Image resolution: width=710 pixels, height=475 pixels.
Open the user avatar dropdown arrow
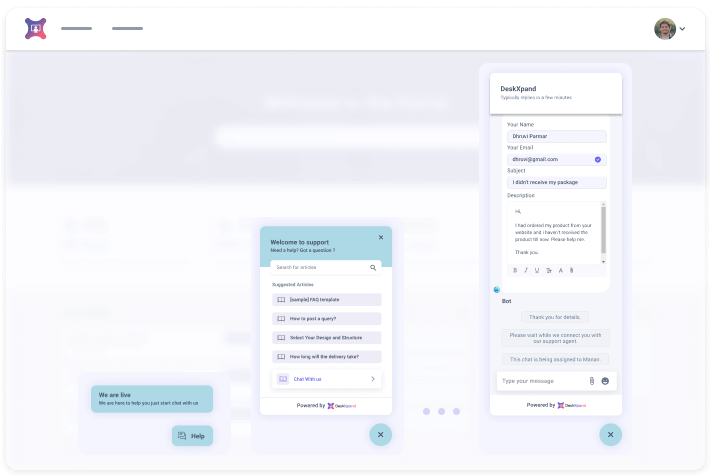683,29
